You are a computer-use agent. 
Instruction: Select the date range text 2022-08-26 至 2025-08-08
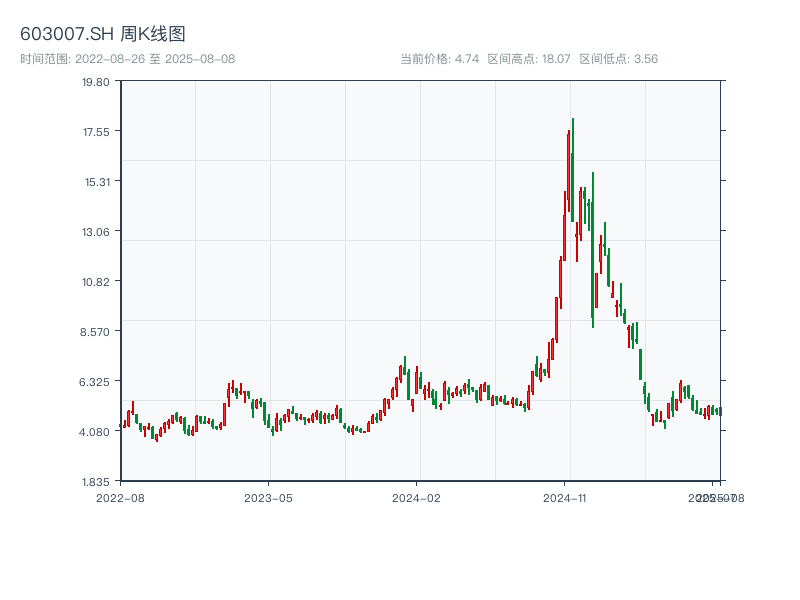coord(155,59)
